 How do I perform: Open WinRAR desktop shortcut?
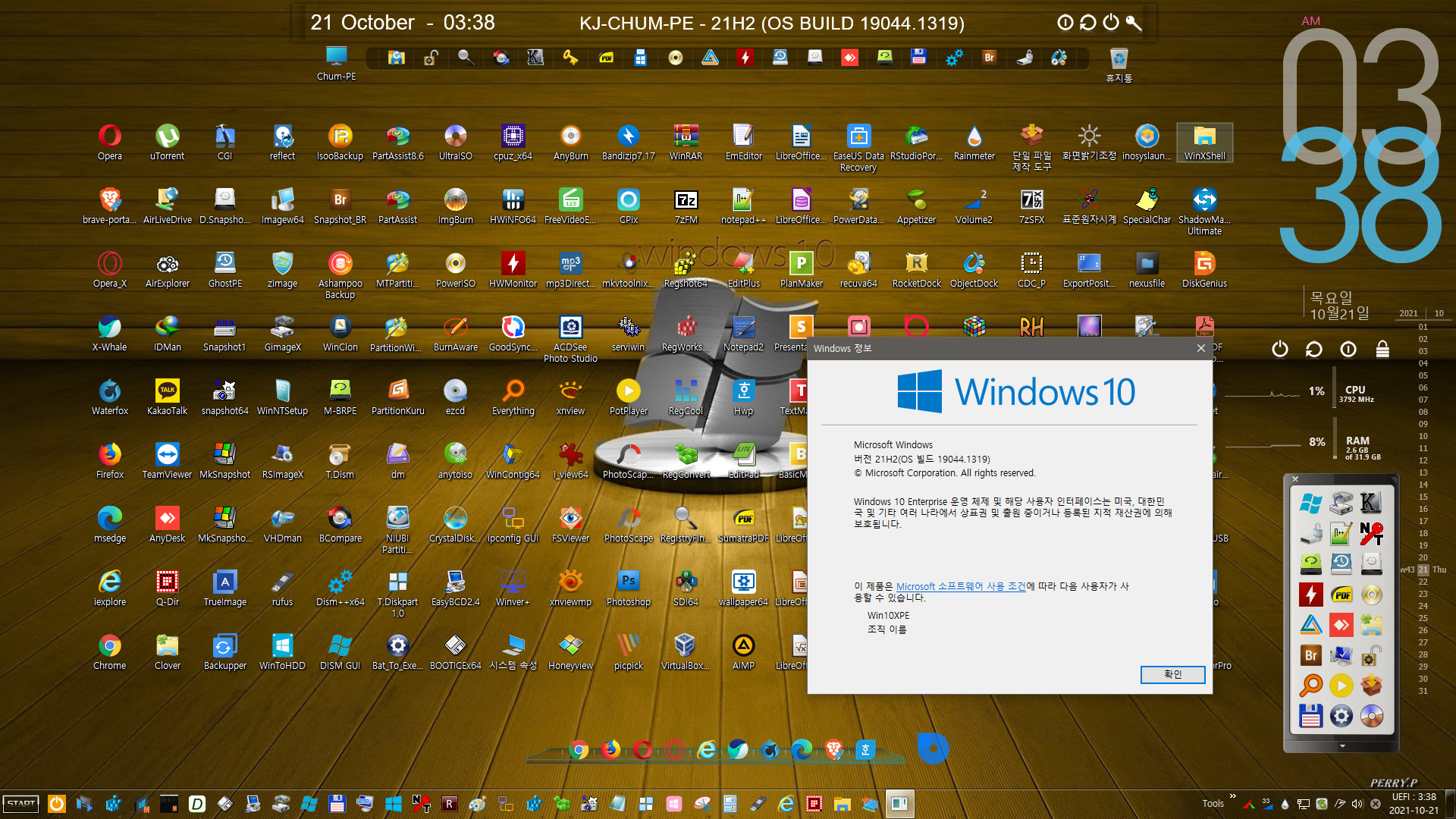[x=686, y=143]
